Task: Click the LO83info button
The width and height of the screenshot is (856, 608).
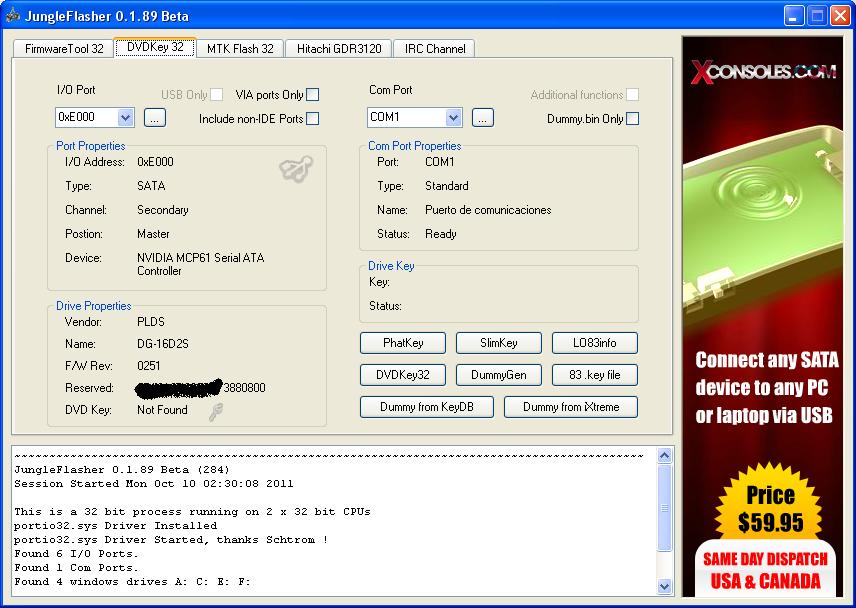Action: pos(595,343)
